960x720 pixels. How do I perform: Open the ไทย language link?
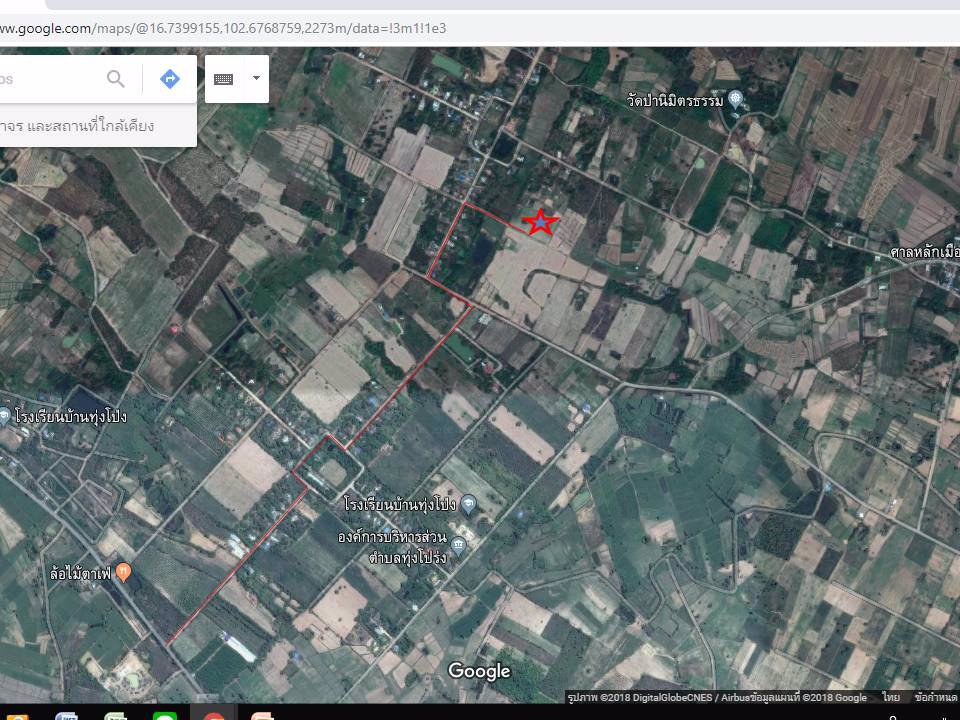(x=890, y=697)
